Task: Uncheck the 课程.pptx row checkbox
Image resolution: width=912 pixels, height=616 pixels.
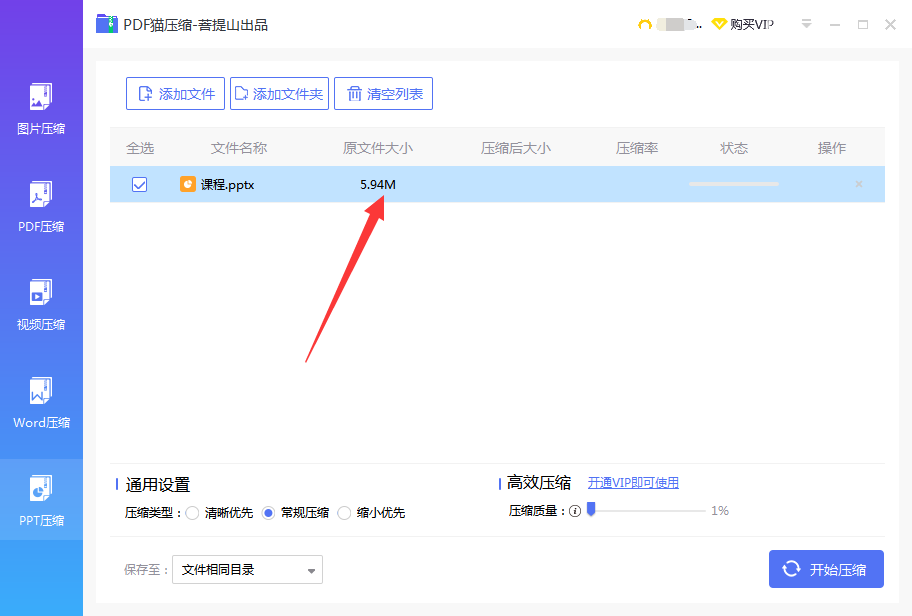Action: tap(140, 184)
